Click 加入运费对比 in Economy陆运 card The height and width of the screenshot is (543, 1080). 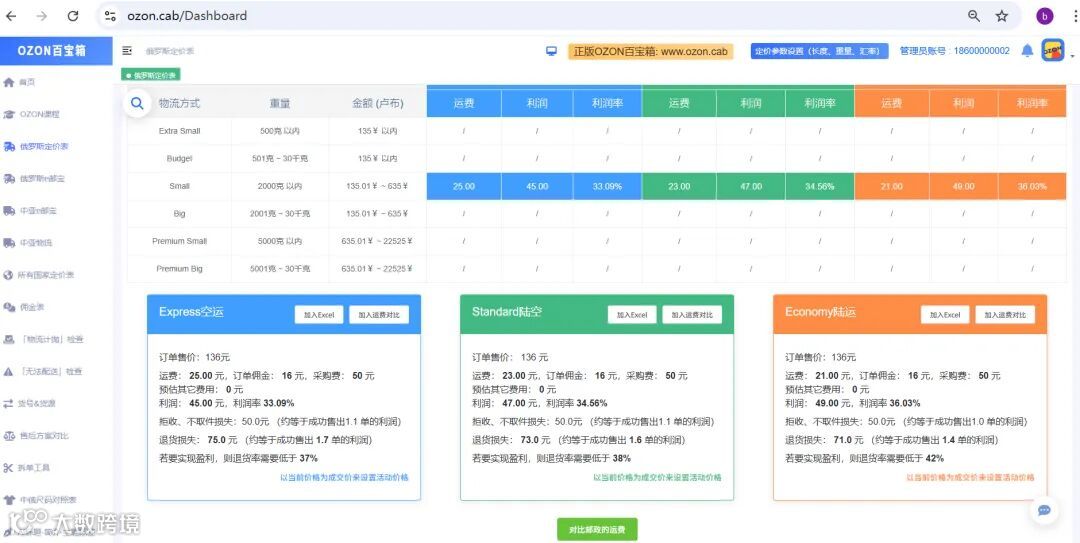(1005, 314)
